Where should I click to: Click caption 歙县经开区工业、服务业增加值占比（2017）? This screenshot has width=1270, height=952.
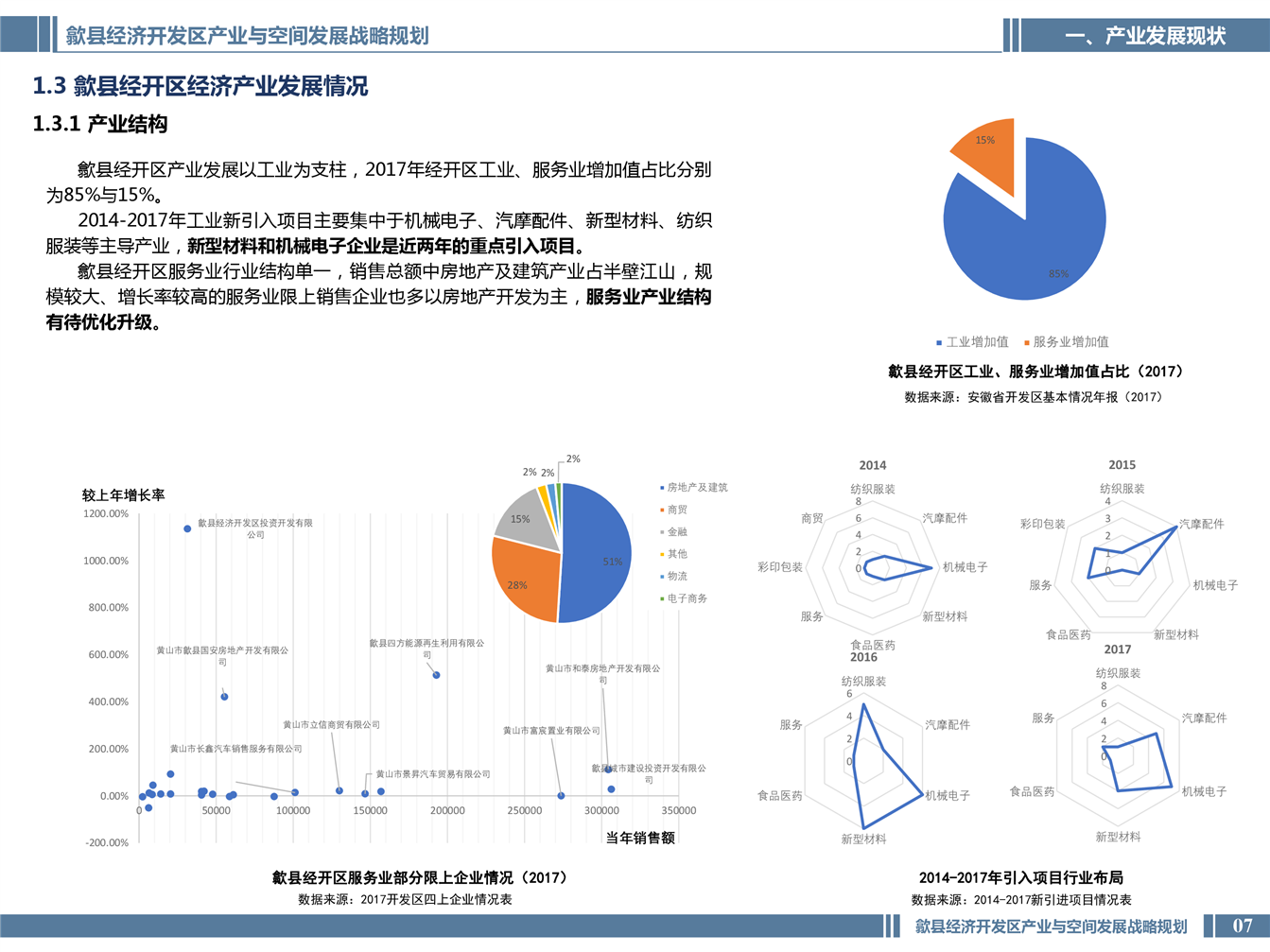pyautogui.click(x=1035, y=372)
